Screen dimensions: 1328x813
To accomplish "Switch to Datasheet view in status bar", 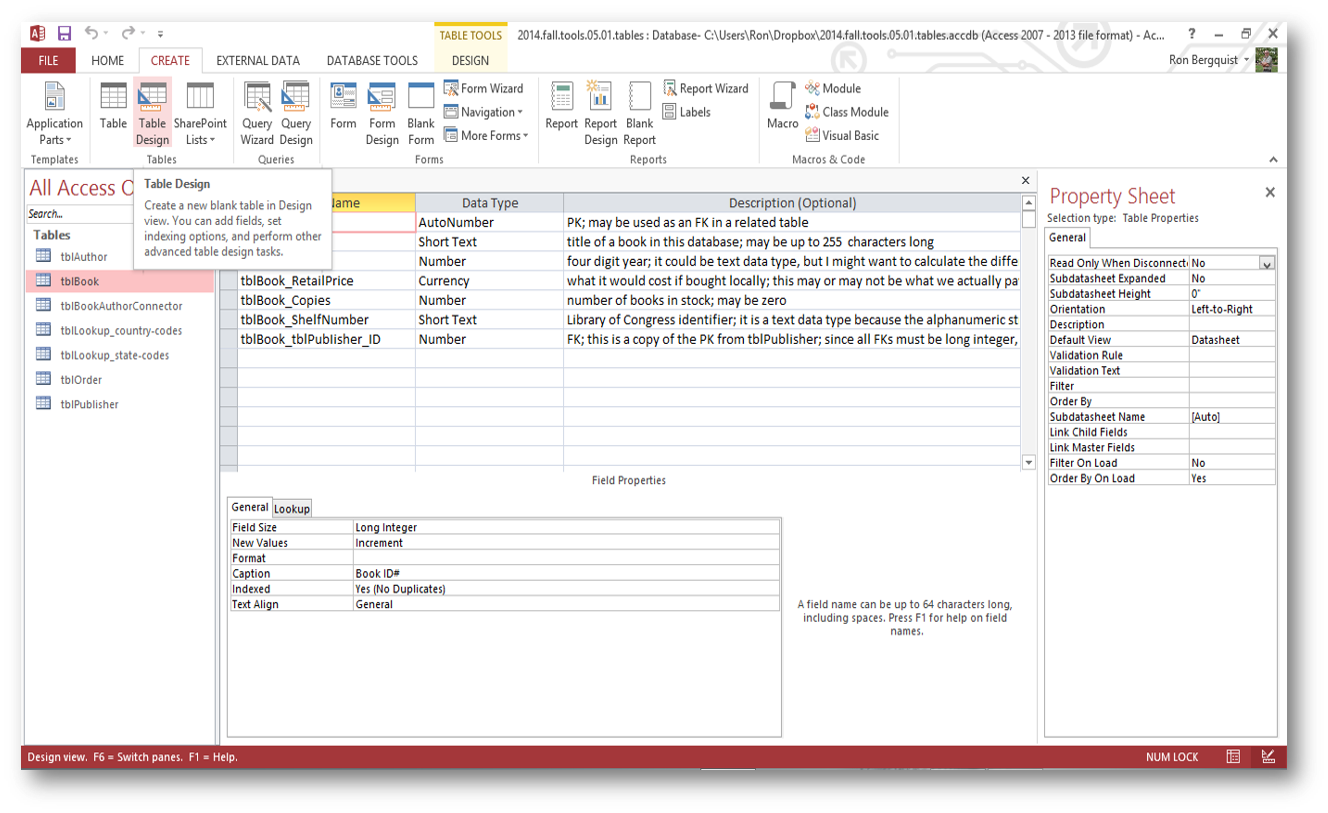I will [x=1234, y=757].
